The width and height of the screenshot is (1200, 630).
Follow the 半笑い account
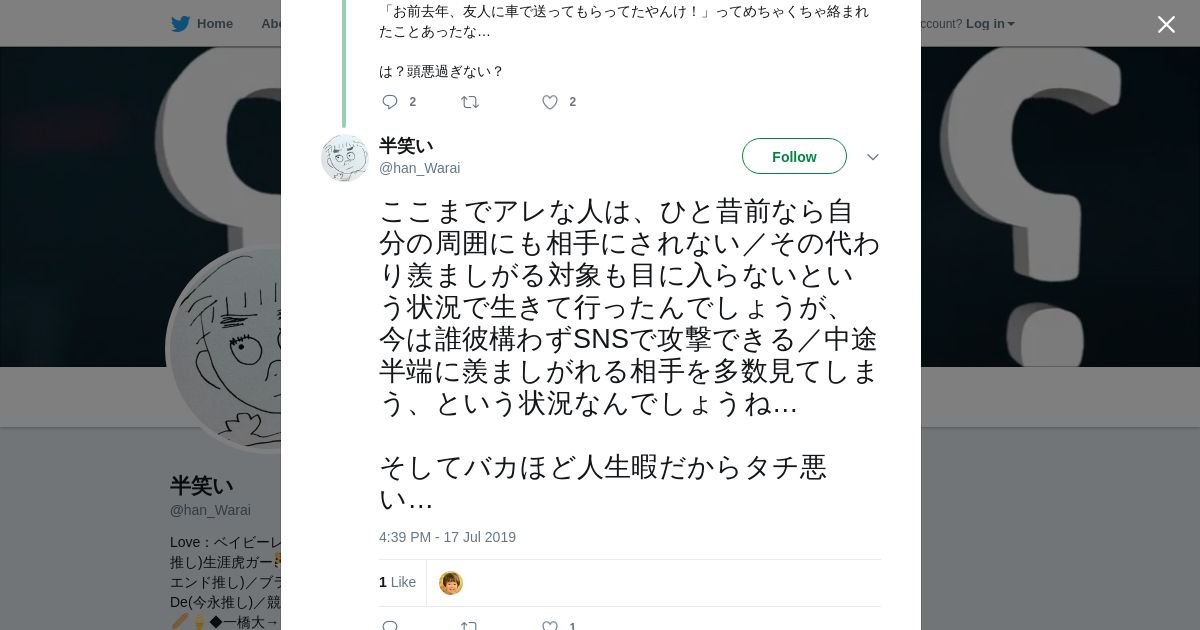794,157
